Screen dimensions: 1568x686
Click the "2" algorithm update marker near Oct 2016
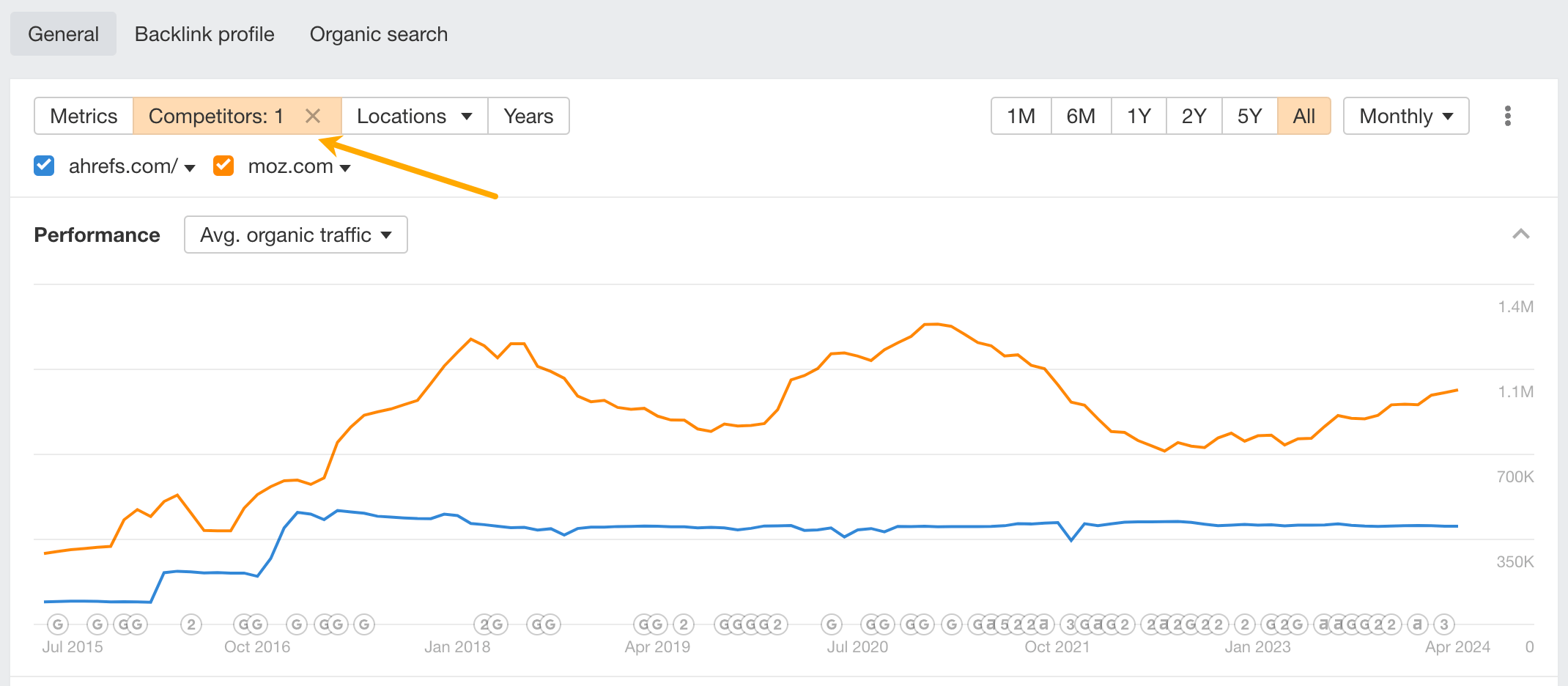point(191,624)
